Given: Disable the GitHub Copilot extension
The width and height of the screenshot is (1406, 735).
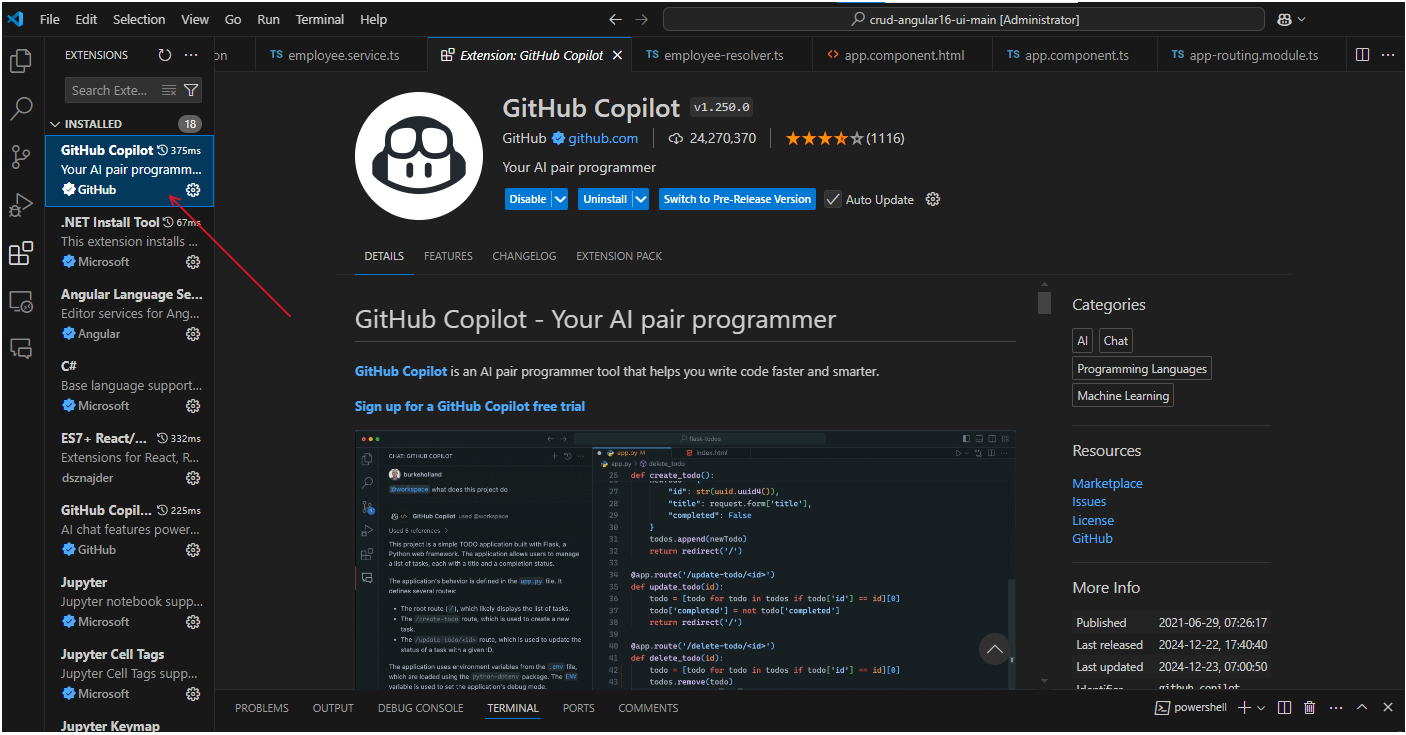Looking at the screenshot, I should [528, 199].
